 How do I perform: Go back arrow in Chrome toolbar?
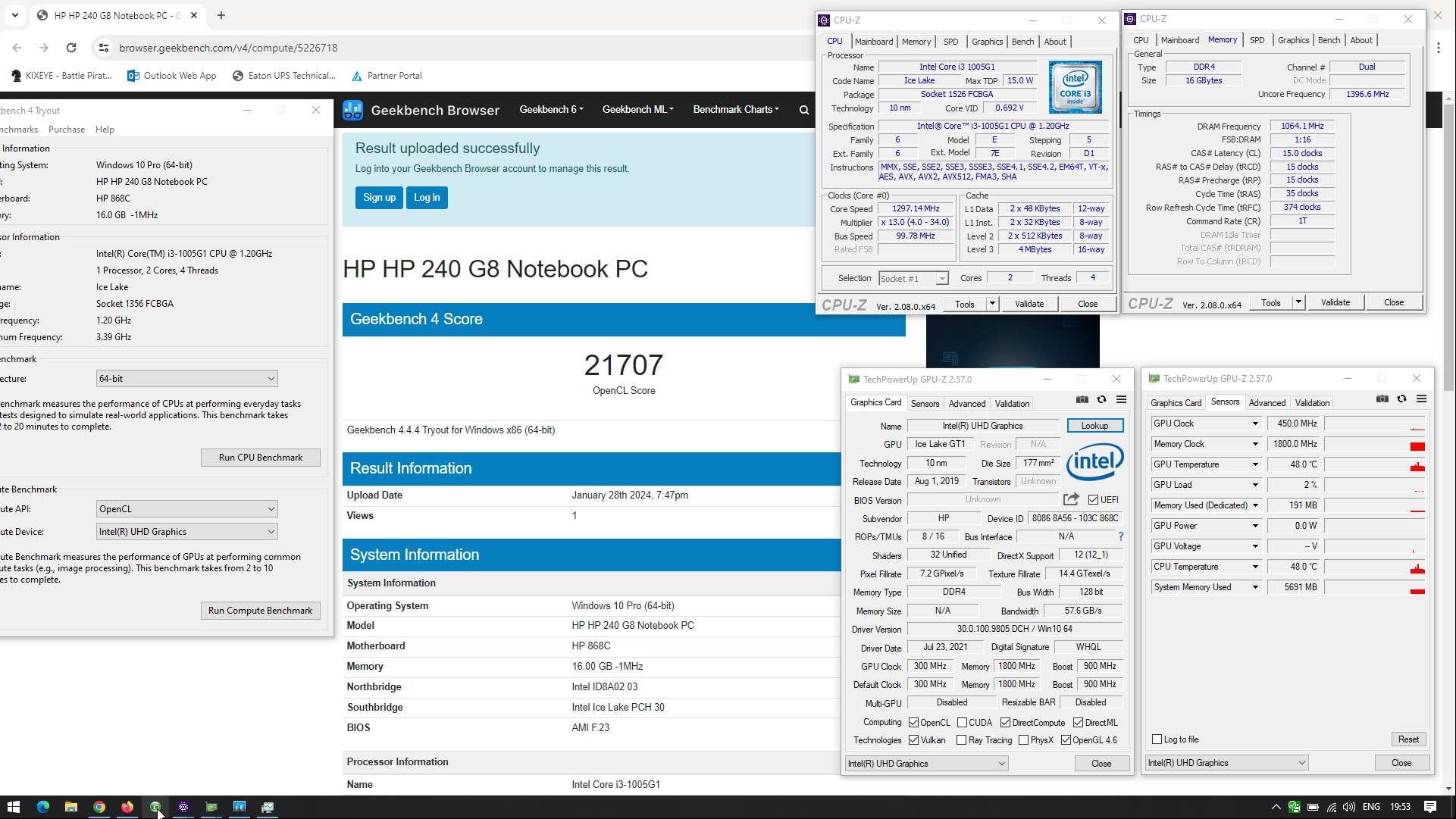(x=17, y=48)
